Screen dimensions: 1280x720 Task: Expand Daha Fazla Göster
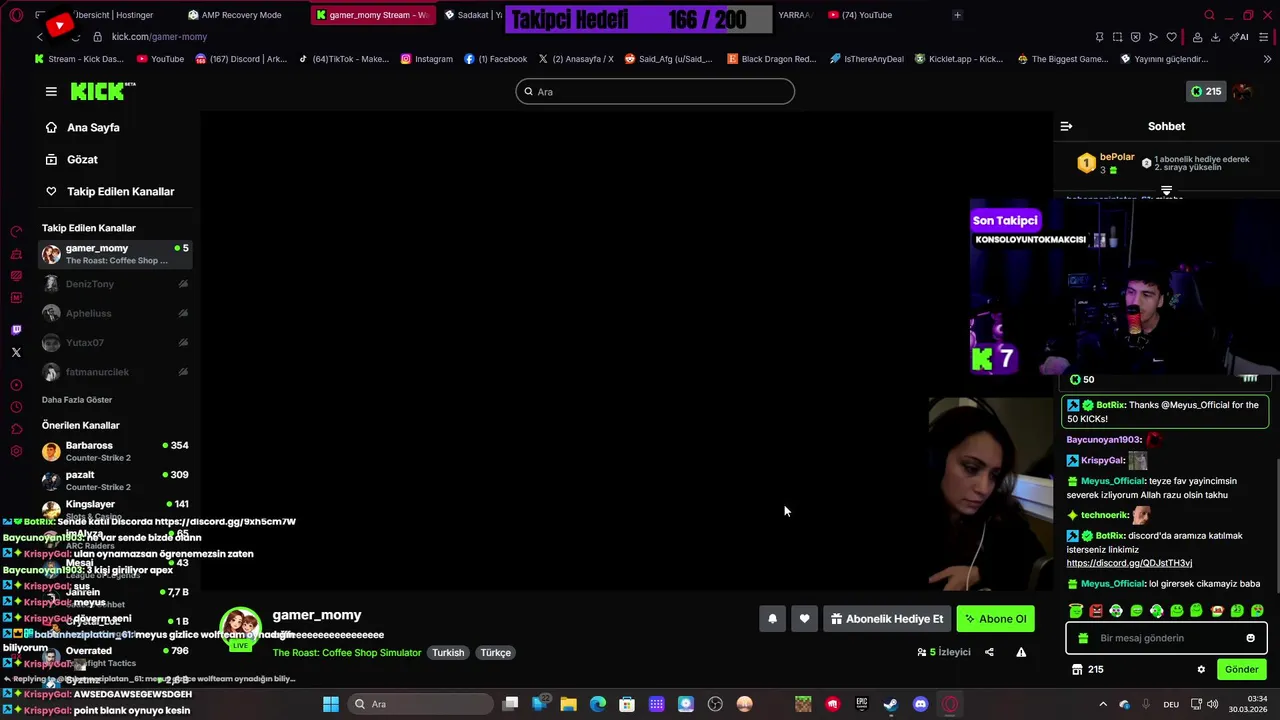77,400
